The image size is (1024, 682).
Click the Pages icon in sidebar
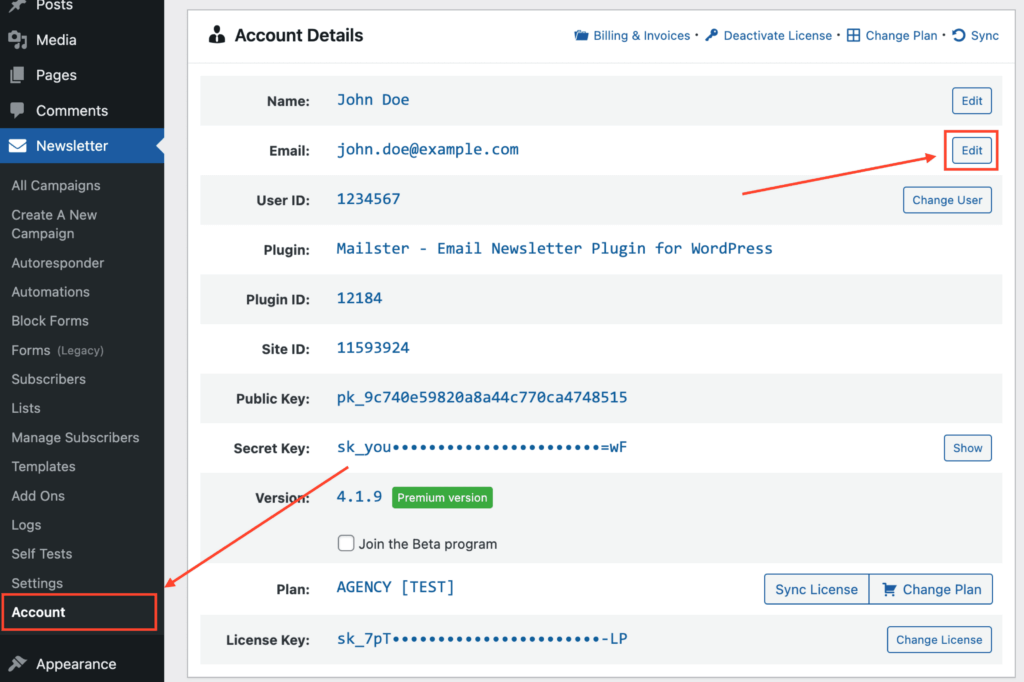point(17,75)
